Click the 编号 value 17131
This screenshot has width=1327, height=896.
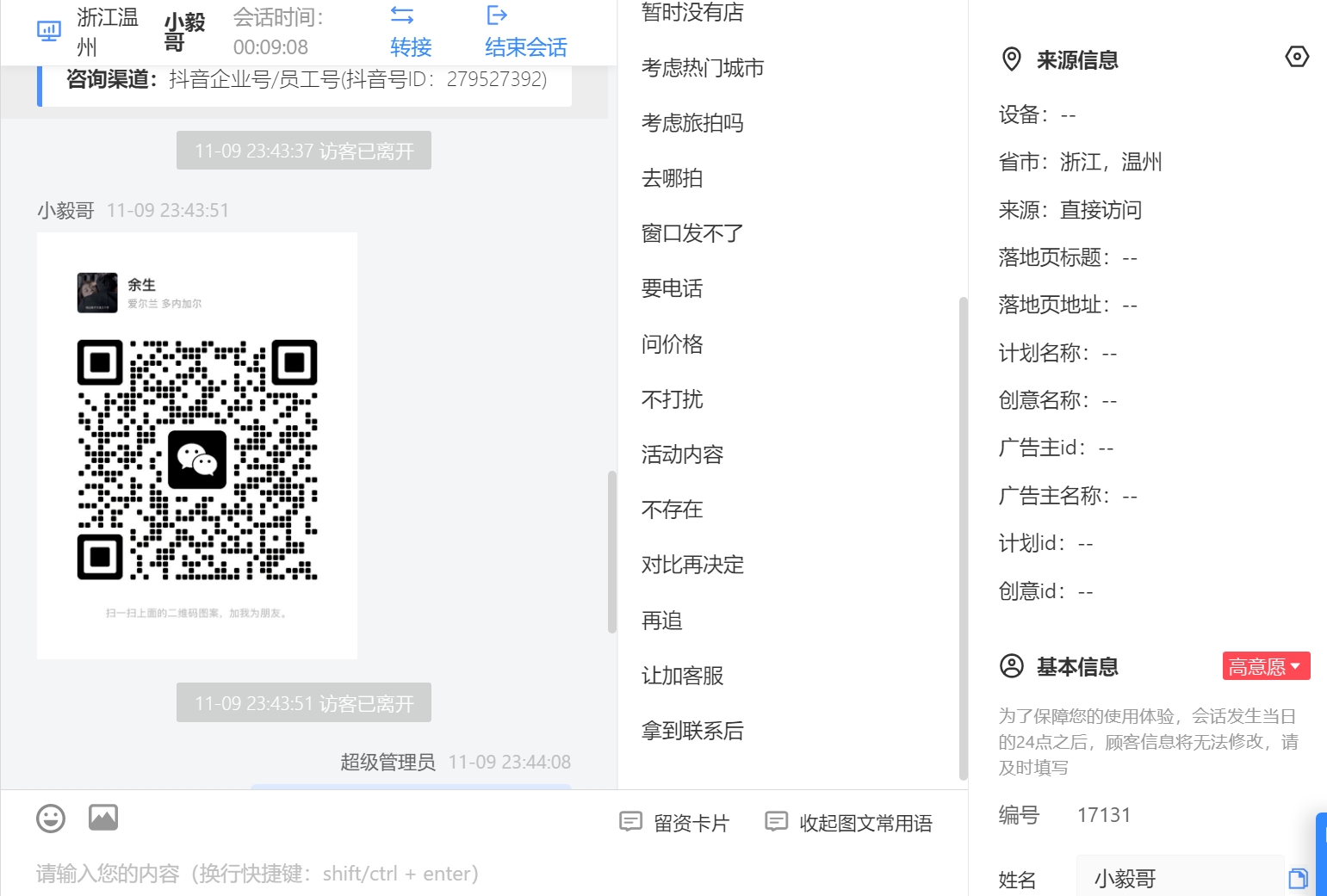point(1104,815)
